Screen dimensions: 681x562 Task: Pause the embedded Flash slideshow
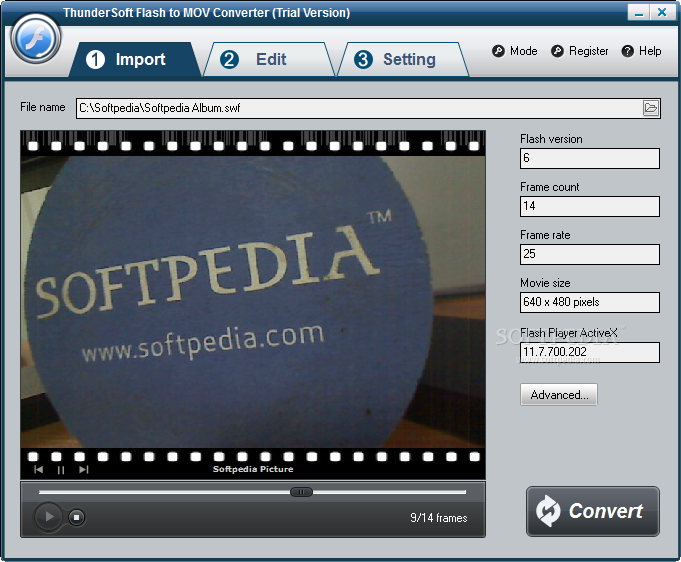click(x=61, y=469)
